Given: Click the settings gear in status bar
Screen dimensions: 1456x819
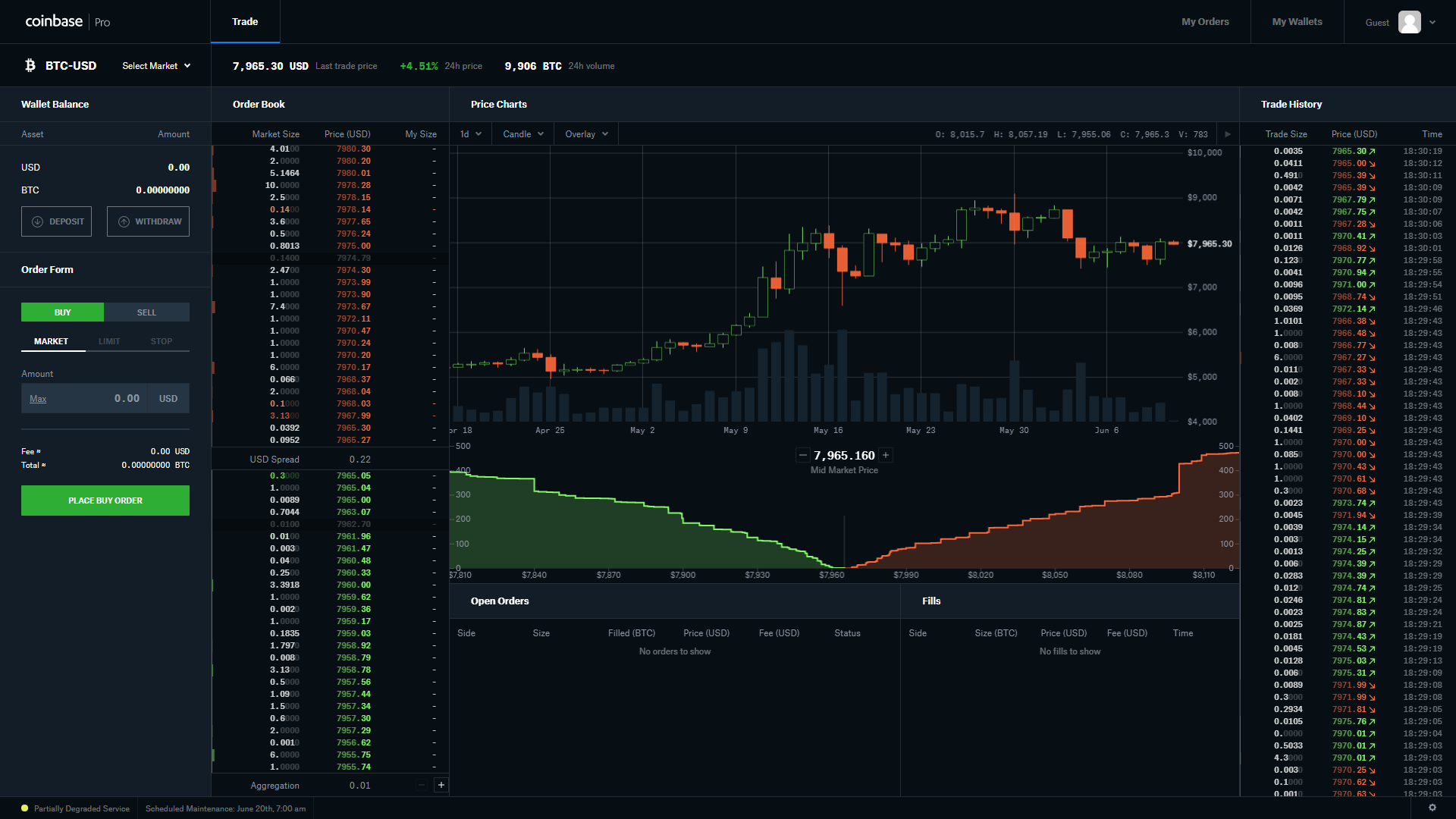Looking at the screenshot, I should (x=1432, y=808).
